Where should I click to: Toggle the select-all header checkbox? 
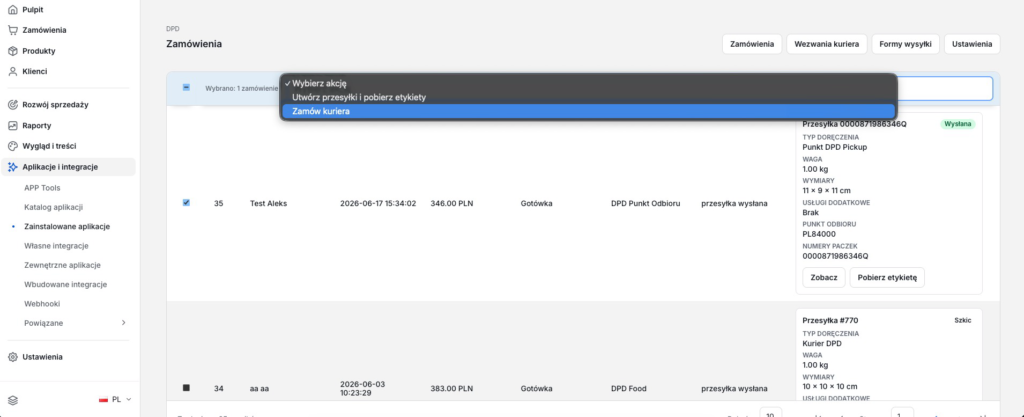click(186, 87)
